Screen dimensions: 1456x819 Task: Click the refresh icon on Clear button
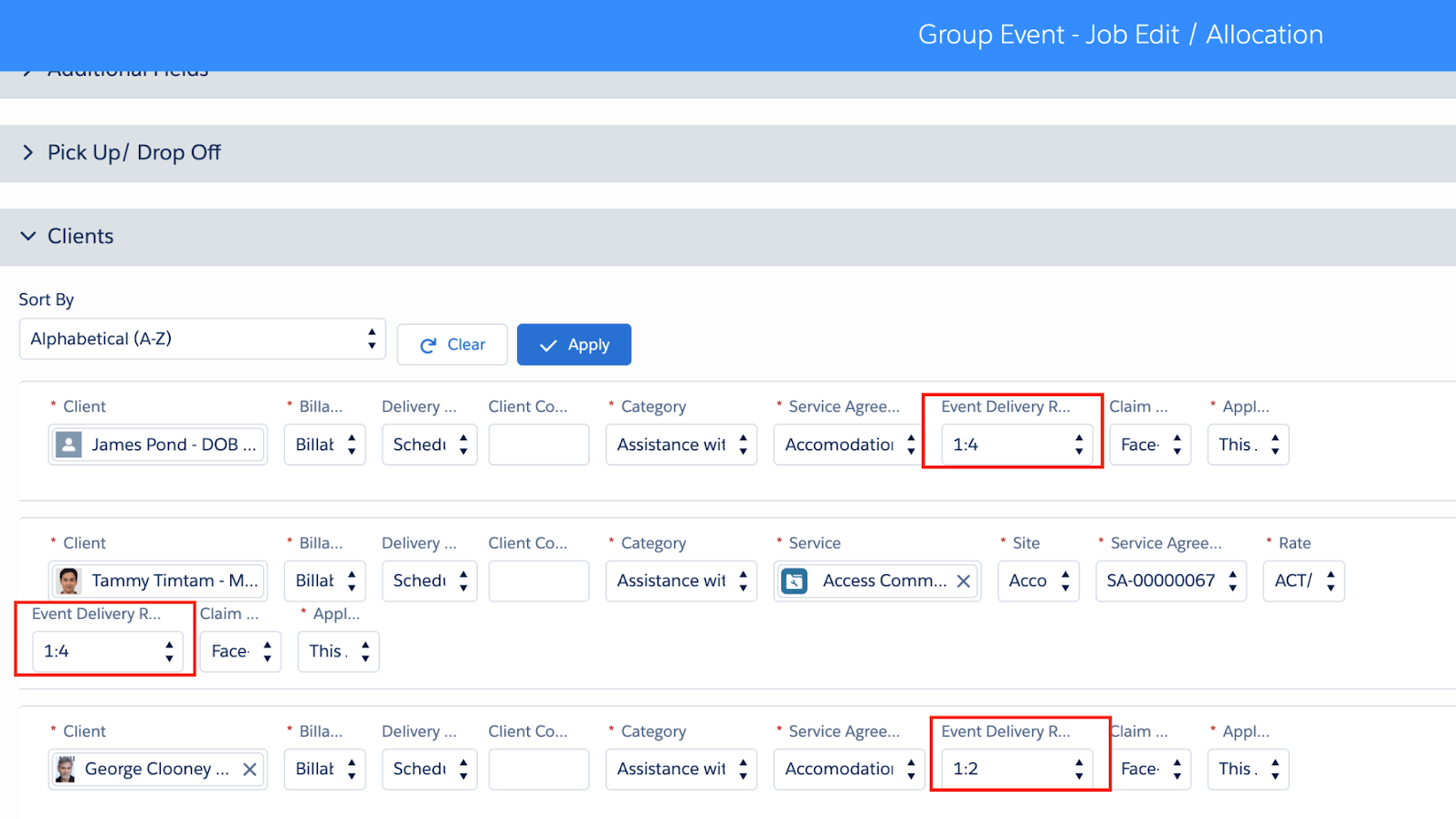(x=427, y=345)
